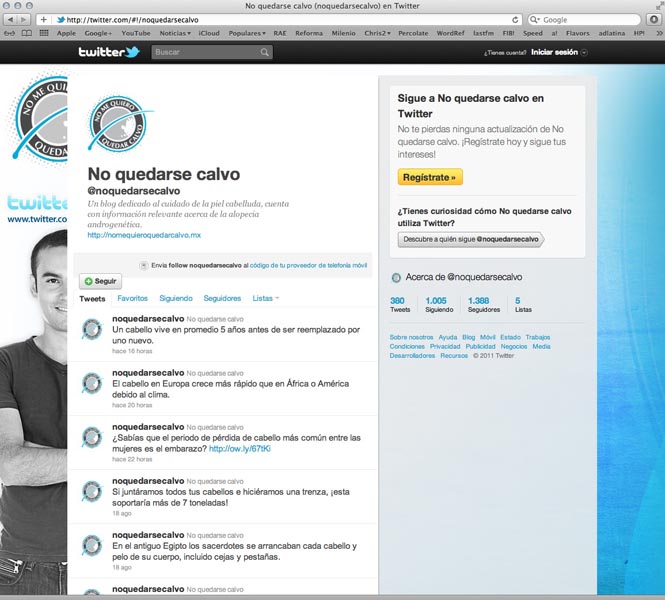Click the Twitter logo in header

[x=109, y=52]
